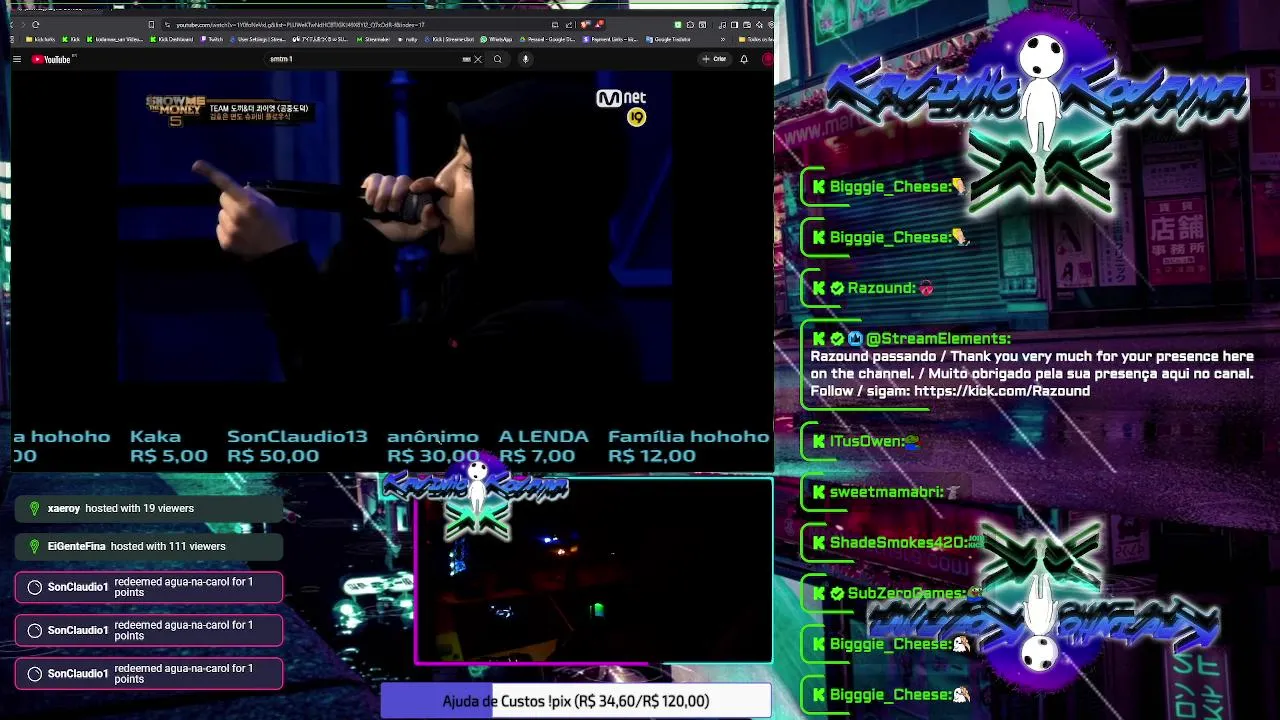
Task: Open the 'Twitch' bookmark
Action: click(x=212, y=40)
